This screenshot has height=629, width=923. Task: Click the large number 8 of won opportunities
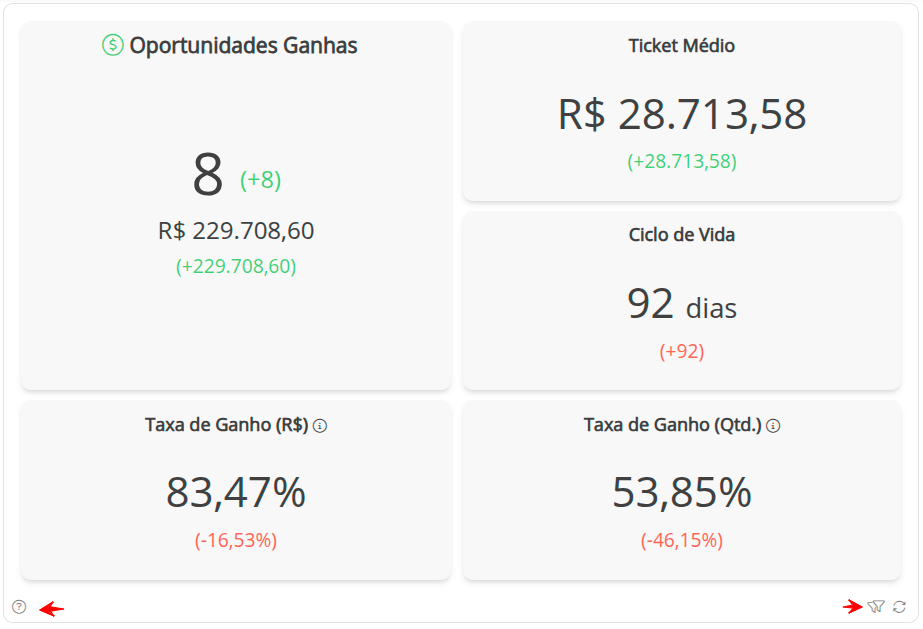click(207, 175)
